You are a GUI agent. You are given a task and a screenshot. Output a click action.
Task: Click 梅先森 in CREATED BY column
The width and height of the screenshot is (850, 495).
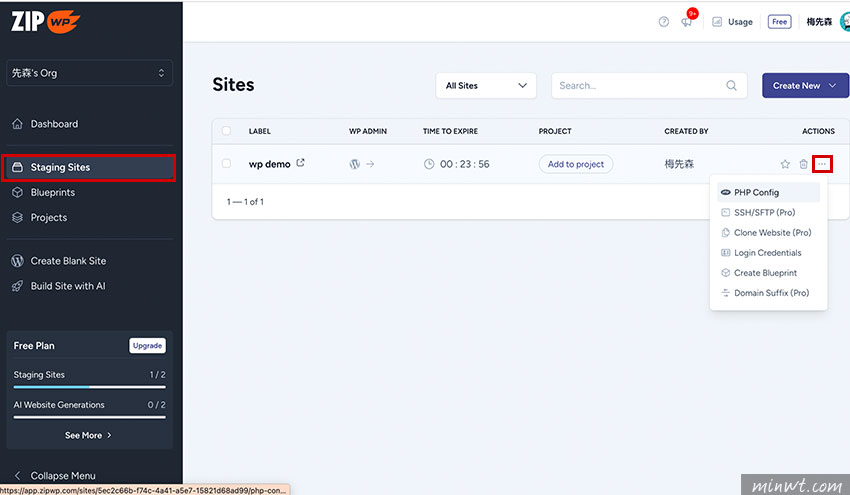point(679,164)
